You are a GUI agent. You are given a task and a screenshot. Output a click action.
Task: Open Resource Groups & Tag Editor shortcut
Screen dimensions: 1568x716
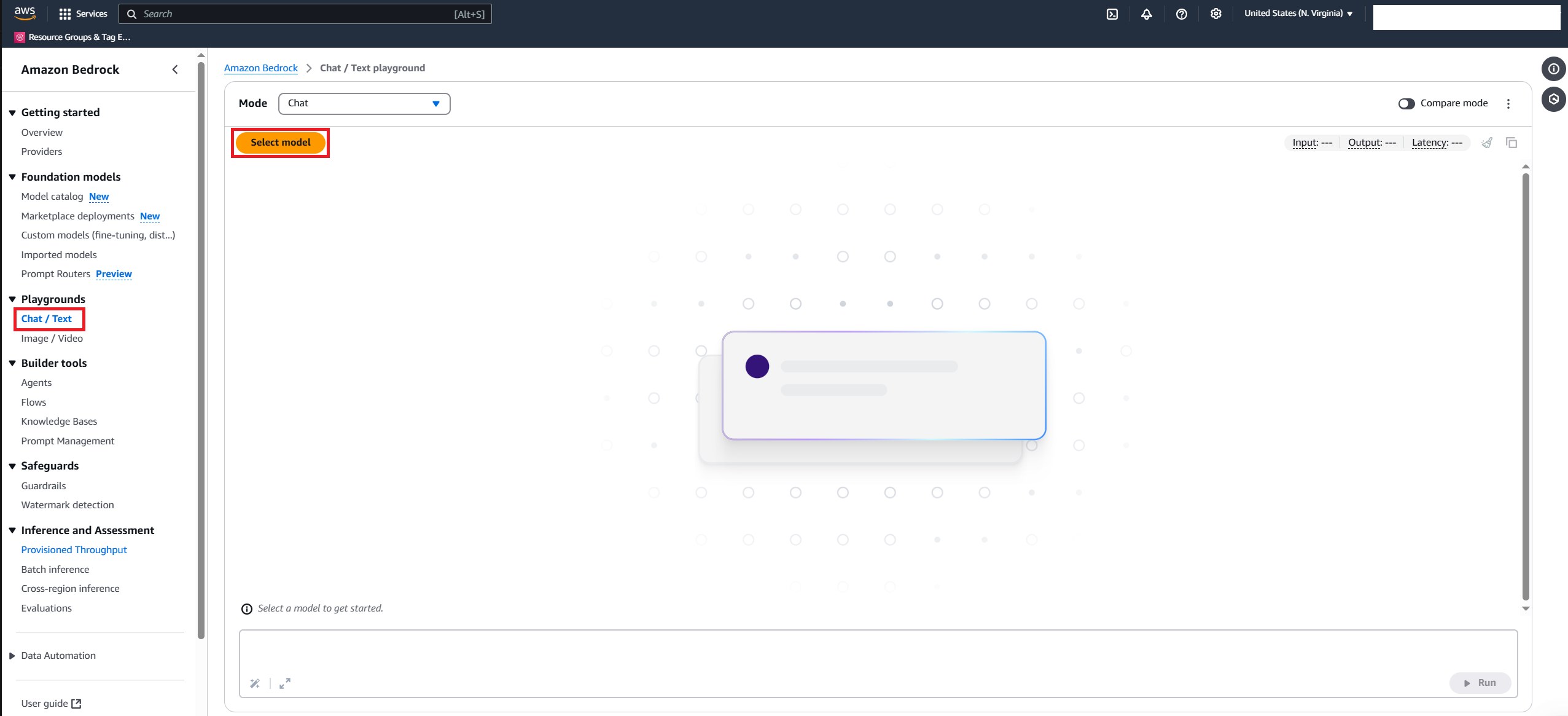72,37
